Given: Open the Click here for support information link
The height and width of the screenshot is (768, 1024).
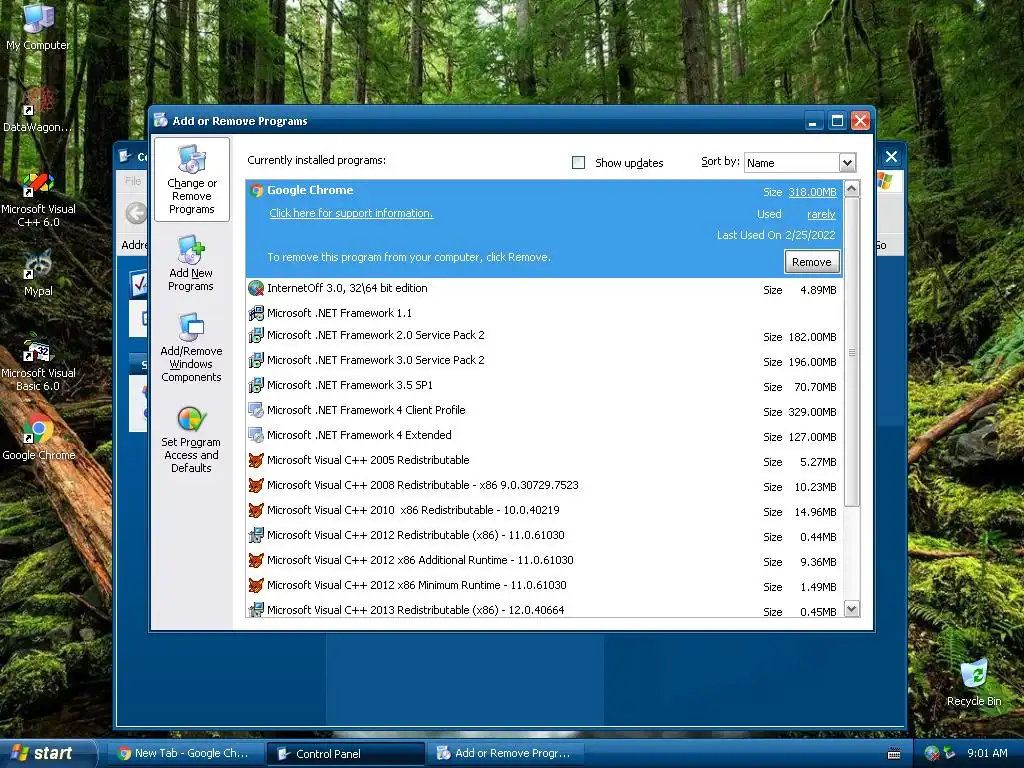Looking at the screenshot, I should click(351, 214).
